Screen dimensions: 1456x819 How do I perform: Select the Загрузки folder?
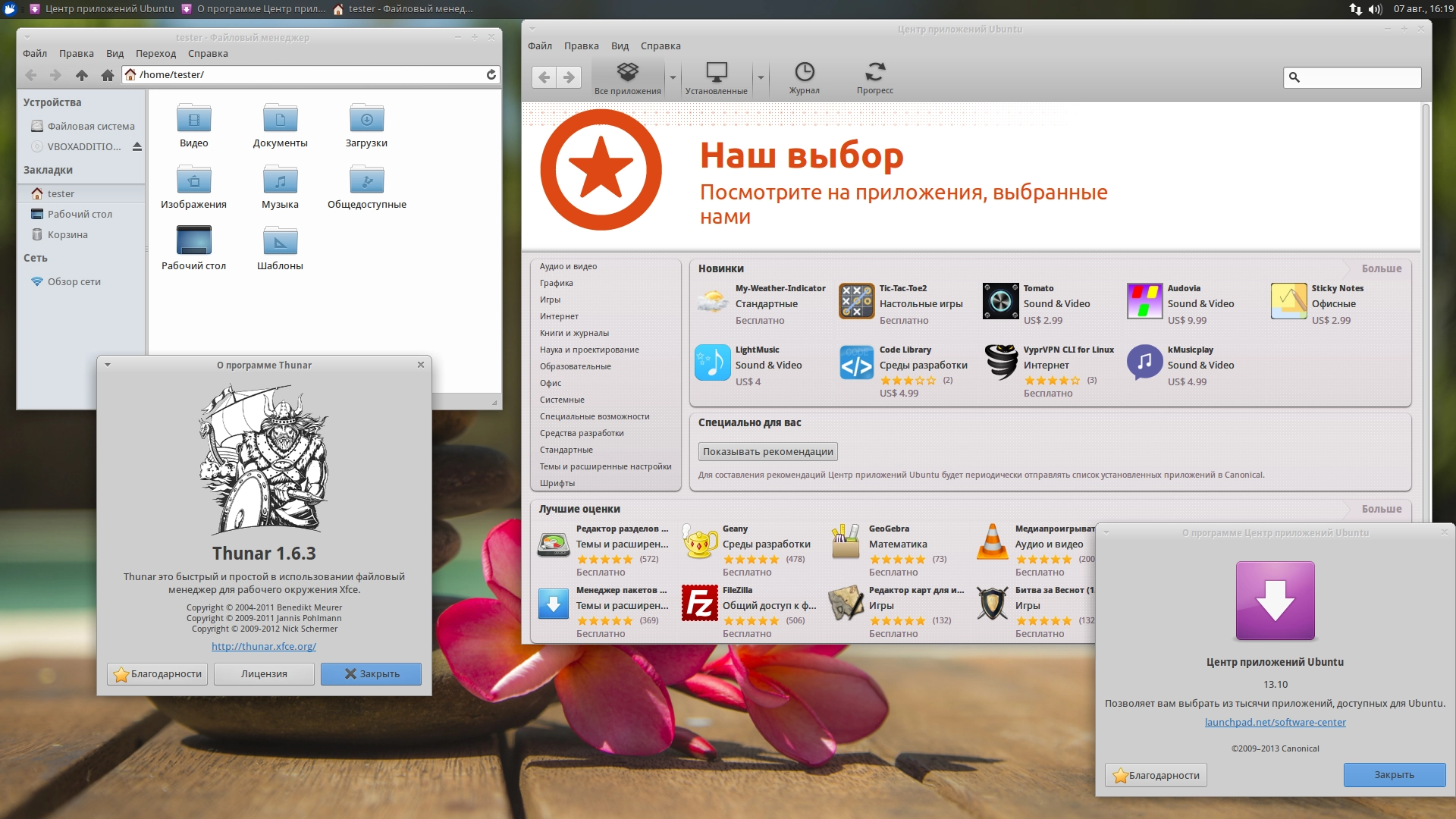tap(367, 126)
